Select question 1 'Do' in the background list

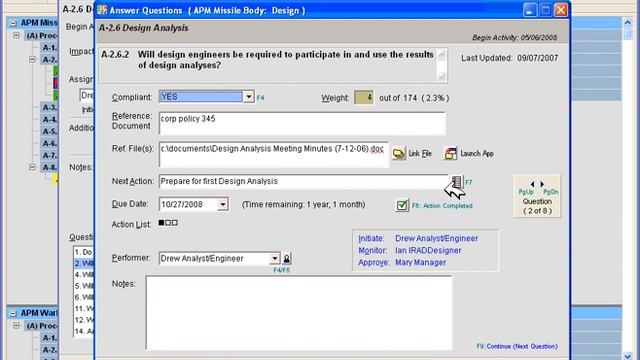[x=84, y=252]
